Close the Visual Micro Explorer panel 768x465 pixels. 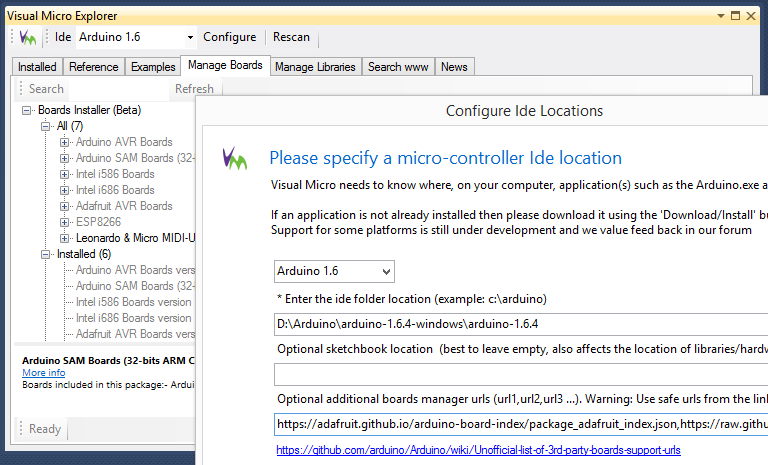point(751,16)
